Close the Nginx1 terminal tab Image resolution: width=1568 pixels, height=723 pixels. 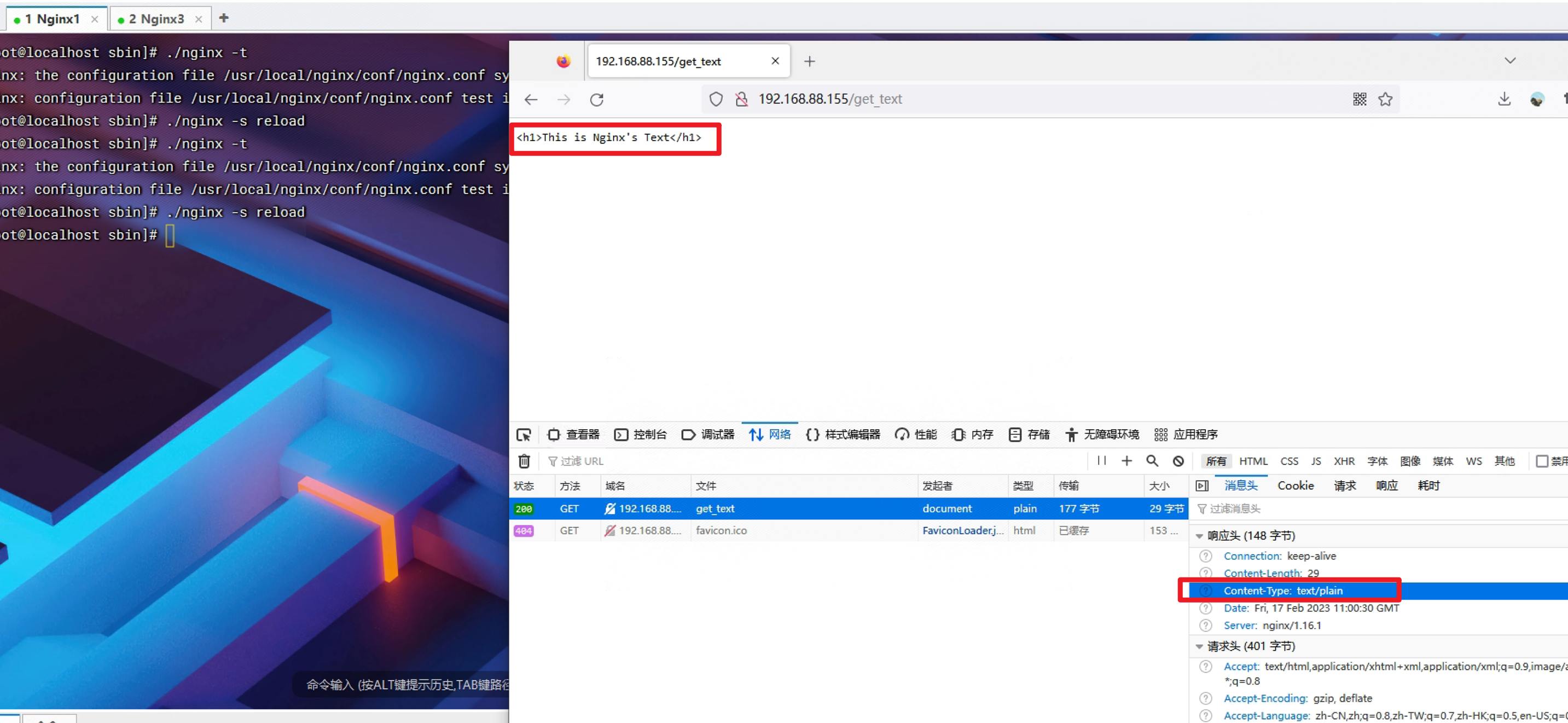pos(94,19)
